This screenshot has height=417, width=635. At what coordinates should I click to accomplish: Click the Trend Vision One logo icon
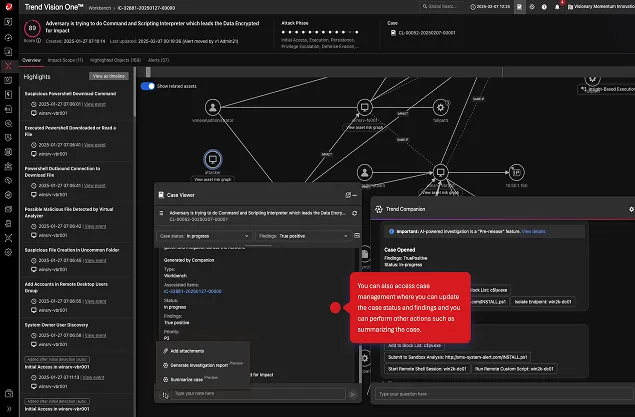click(x=10, y=7)
